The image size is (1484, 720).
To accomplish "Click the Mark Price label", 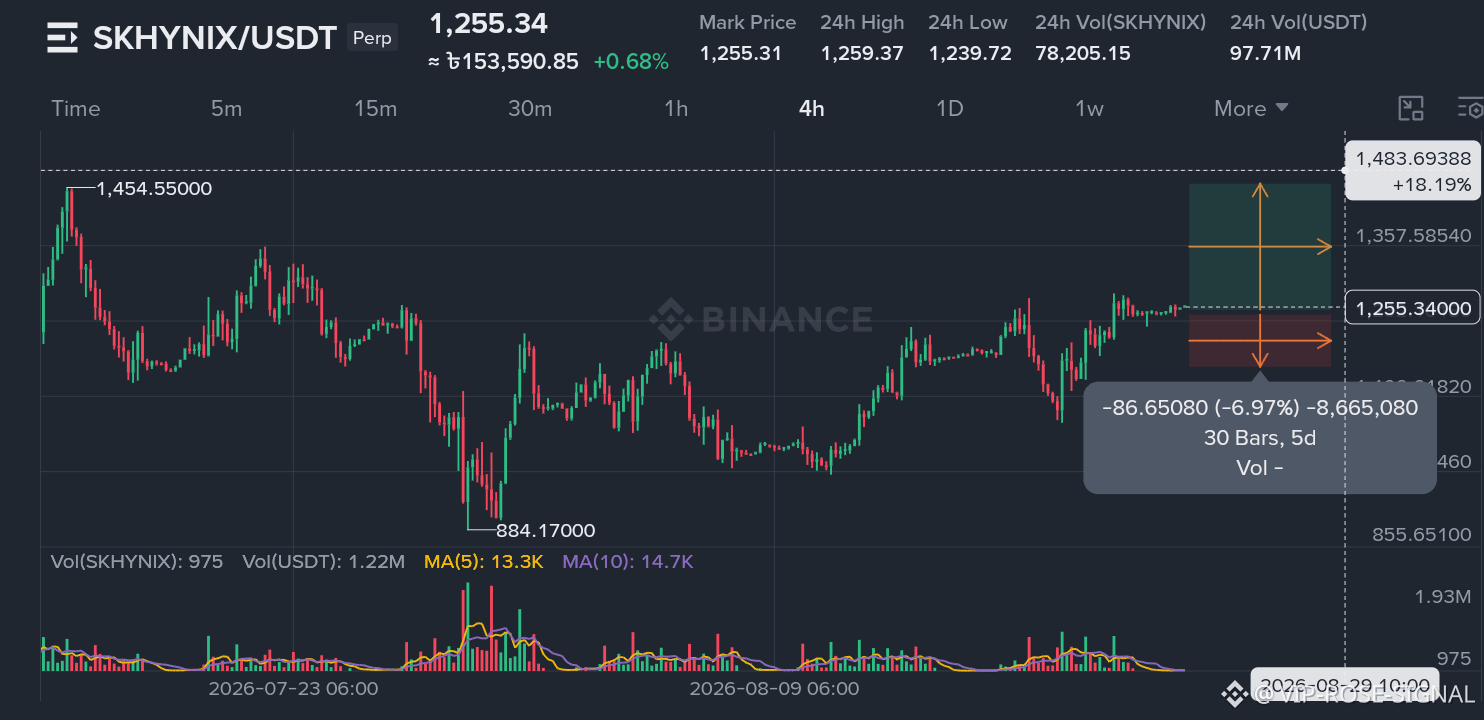I will click(748, 22).
